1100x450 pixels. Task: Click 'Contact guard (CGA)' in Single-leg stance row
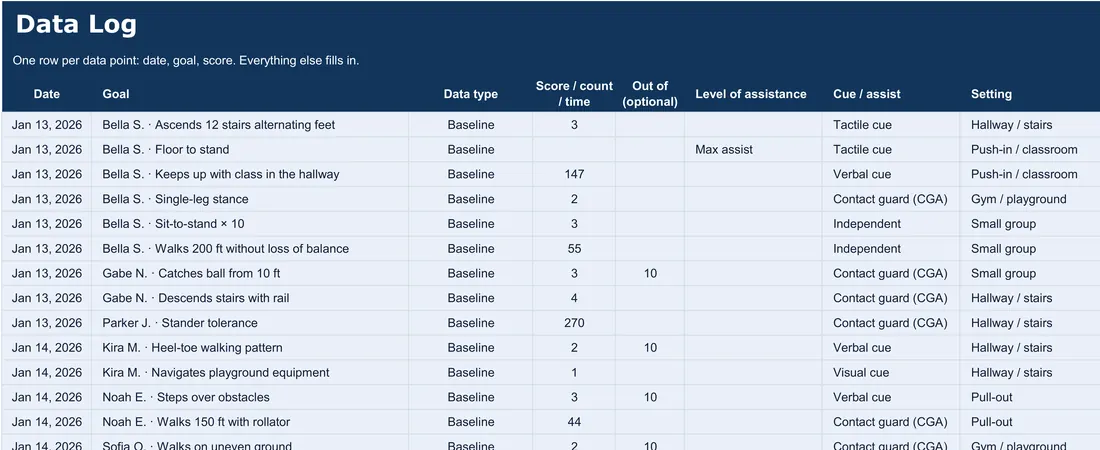[890, 199]
